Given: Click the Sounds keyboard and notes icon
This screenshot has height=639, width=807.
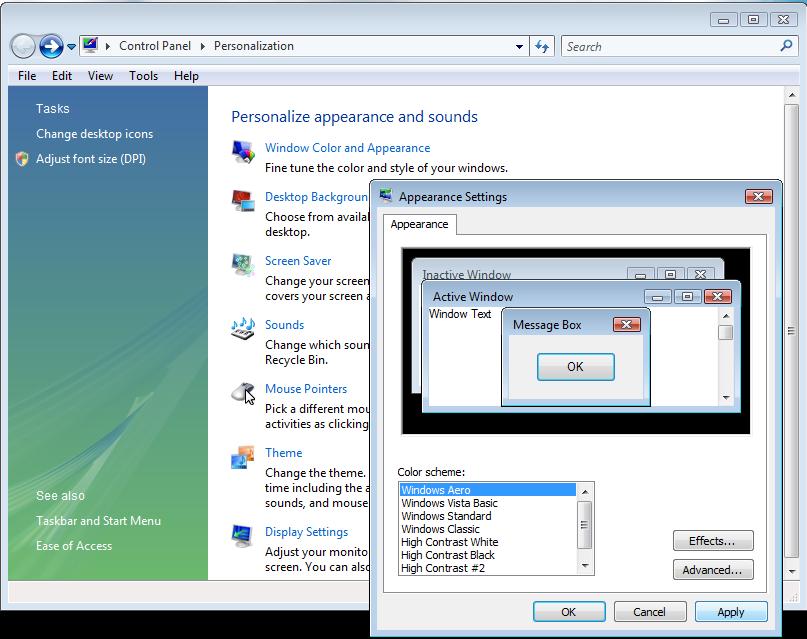Looking at the screenshot, I should (243, 329).
